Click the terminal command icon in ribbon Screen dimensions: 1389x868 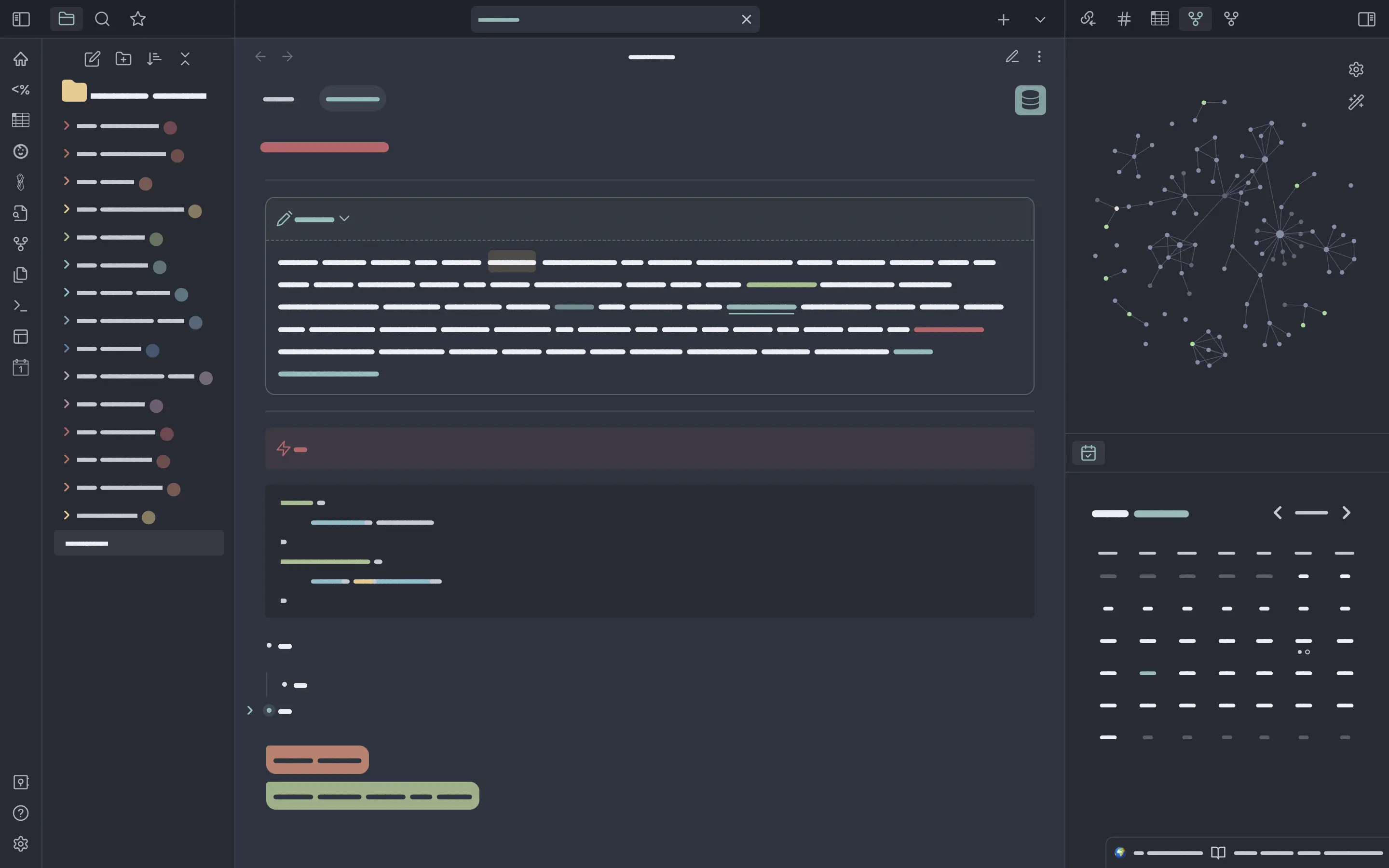click(x=21, y=306)
